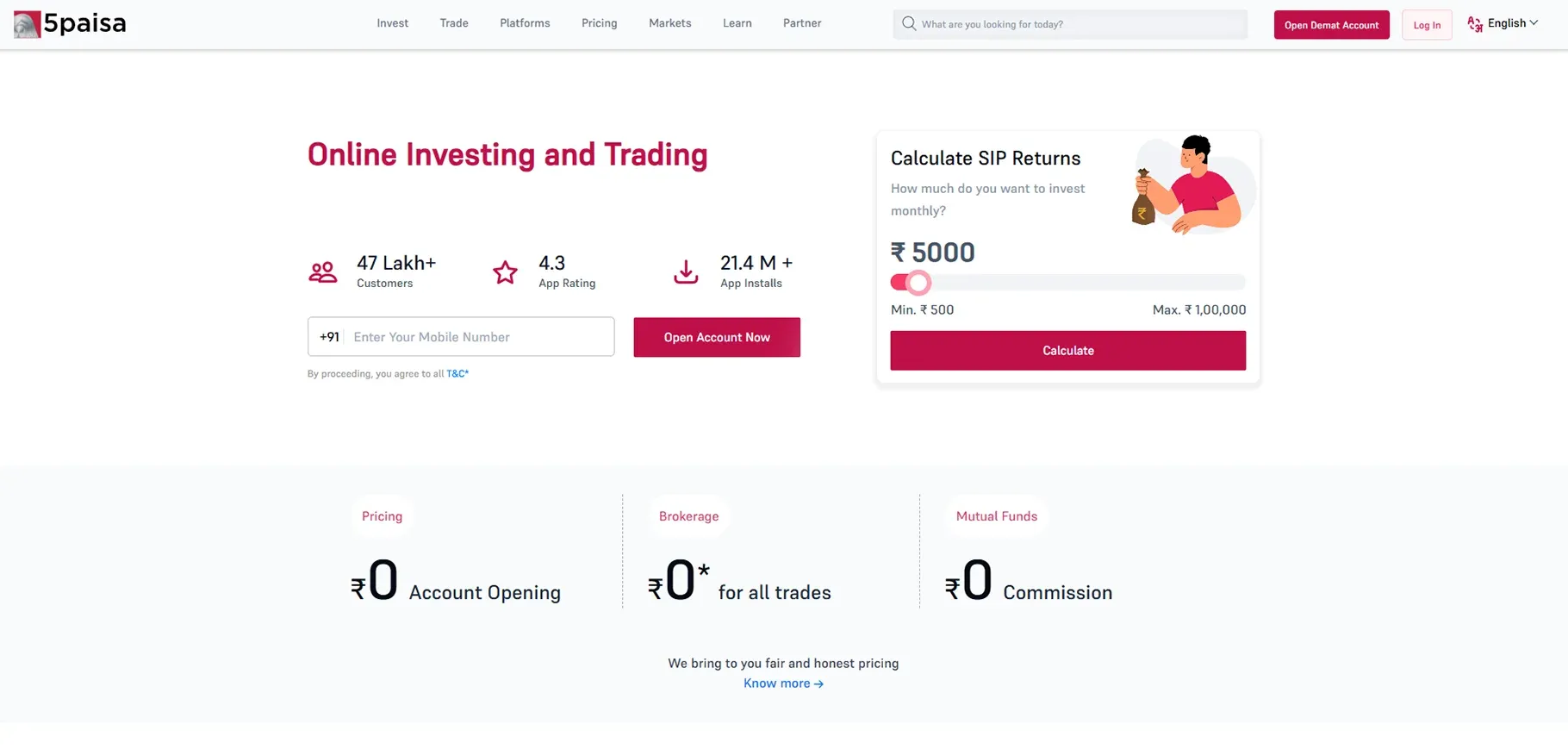Open the Markets menu
The height and width of the screenshot is (749, 1568).
[669, 23]
